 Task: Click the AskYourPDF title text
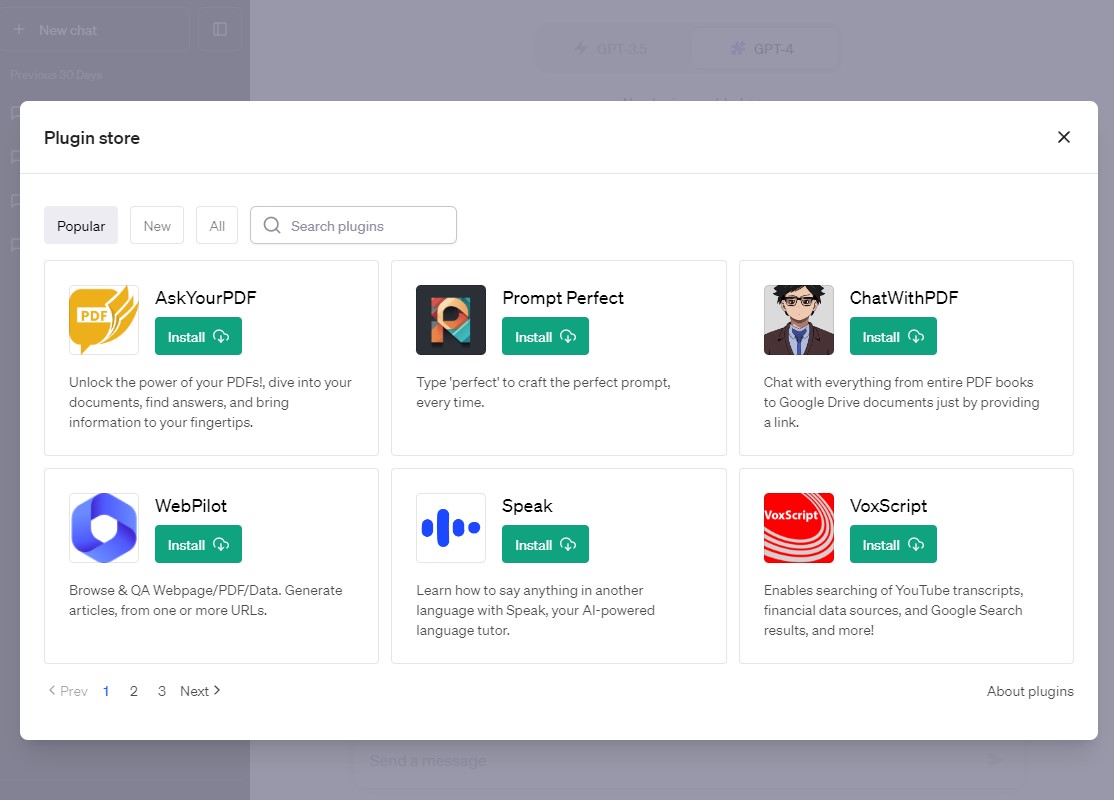pyautogui.click(x=206, y=298)
